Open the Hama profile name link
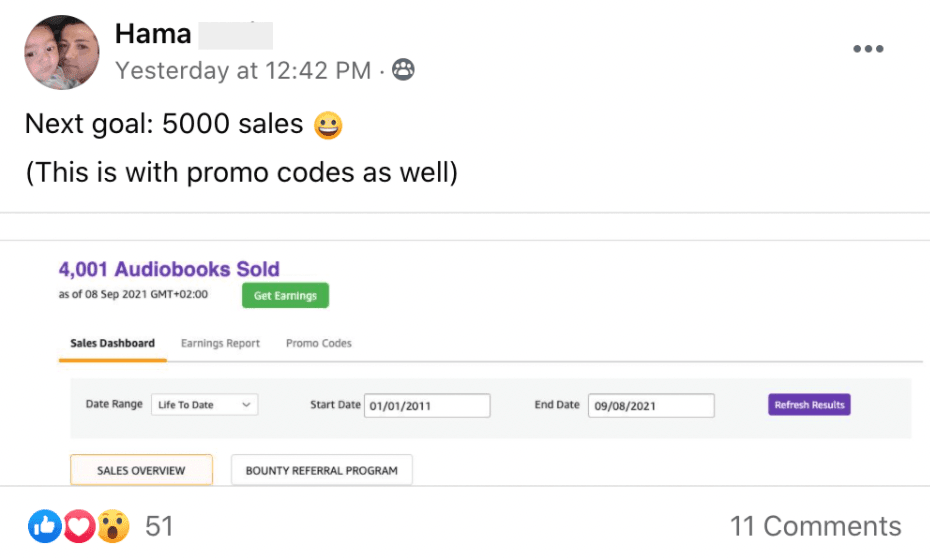 153,34
